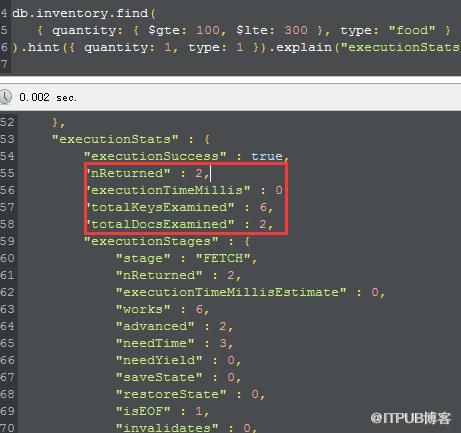Click the "executionStages" : { line

(x=167, y=241)
